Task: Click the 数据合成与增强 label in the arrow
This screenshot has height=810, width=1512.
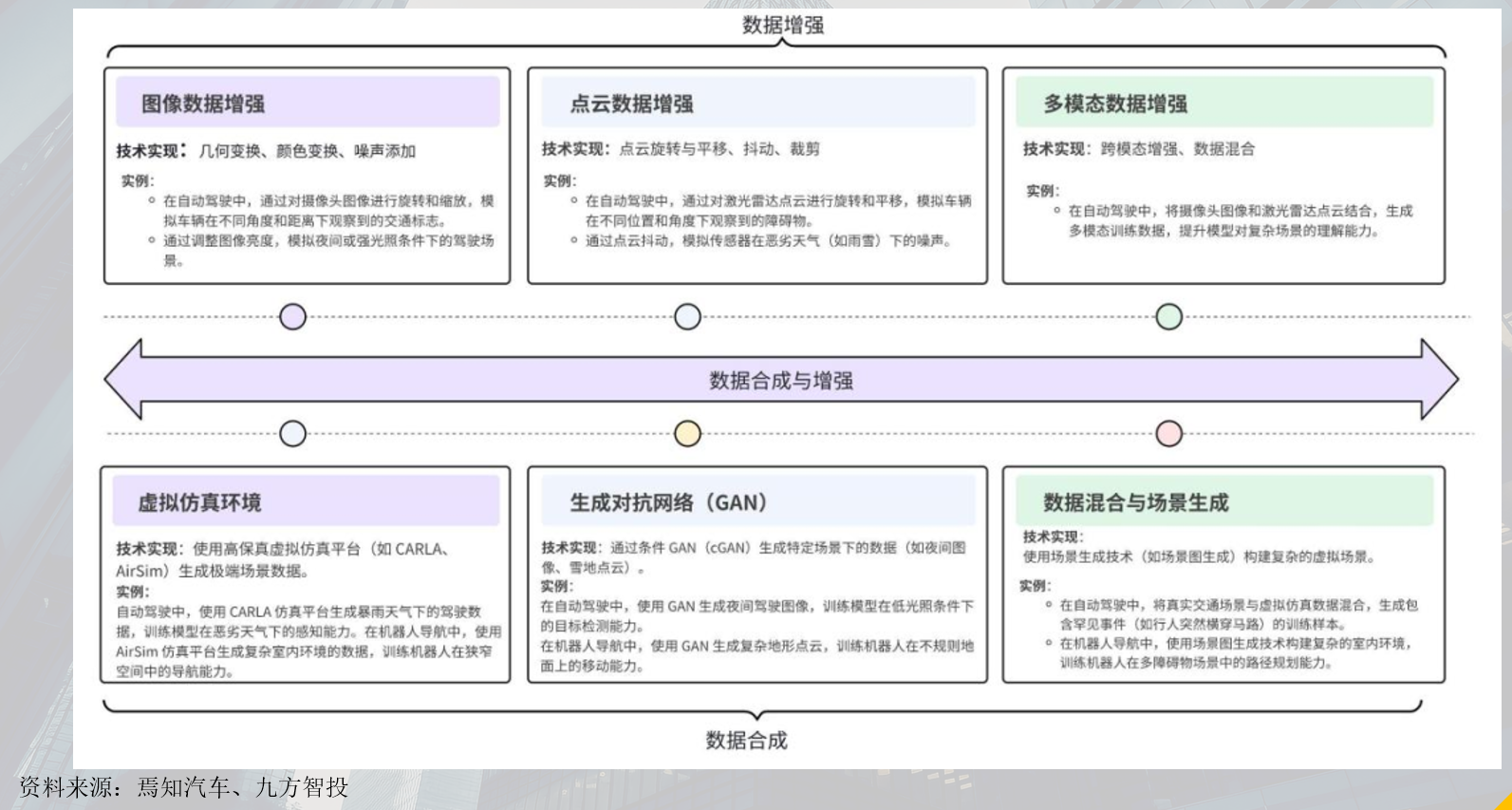Action: click(x=781, y=381)
